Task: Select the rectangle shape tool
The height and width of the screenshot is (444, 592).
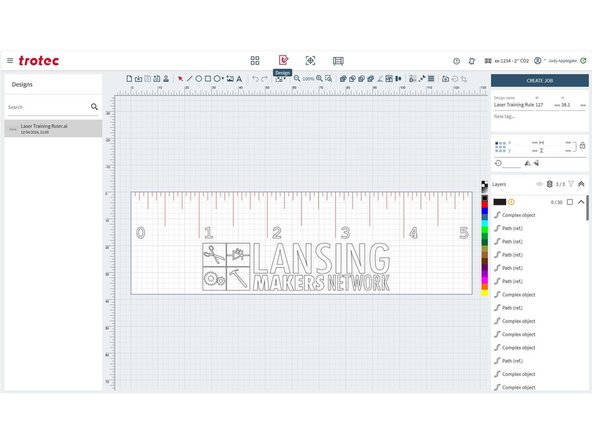Action: pos(208,79)
